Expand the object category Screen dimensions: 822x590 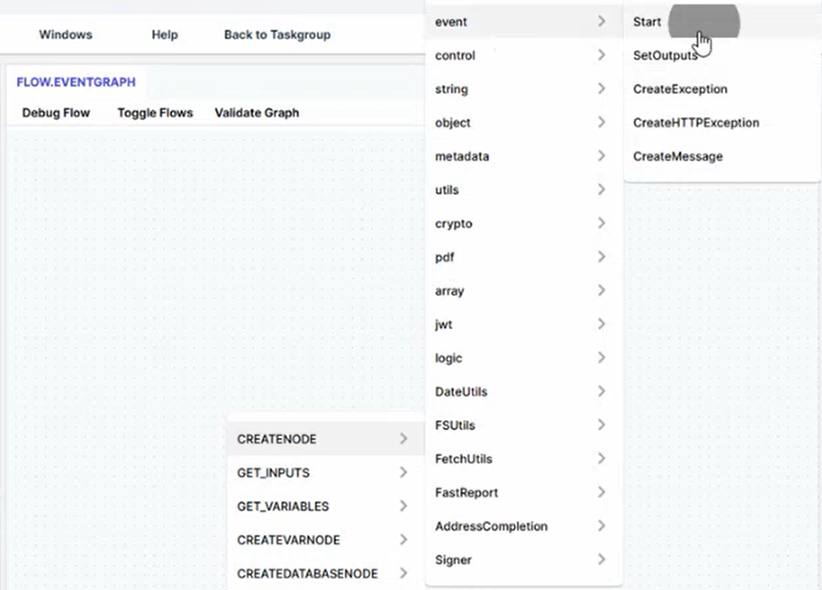(x=524, y=122)
